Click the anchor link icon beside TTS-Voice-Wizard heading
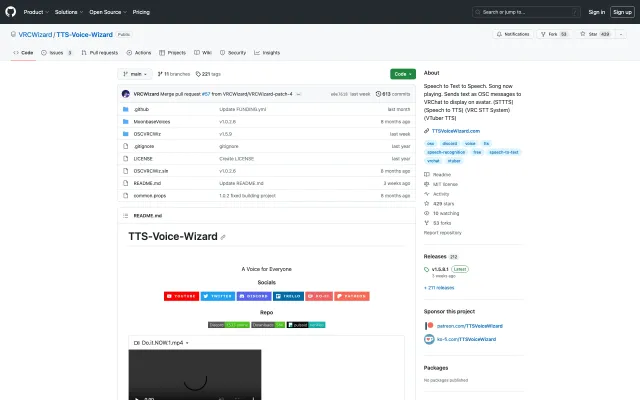 [x=223, y=237]
